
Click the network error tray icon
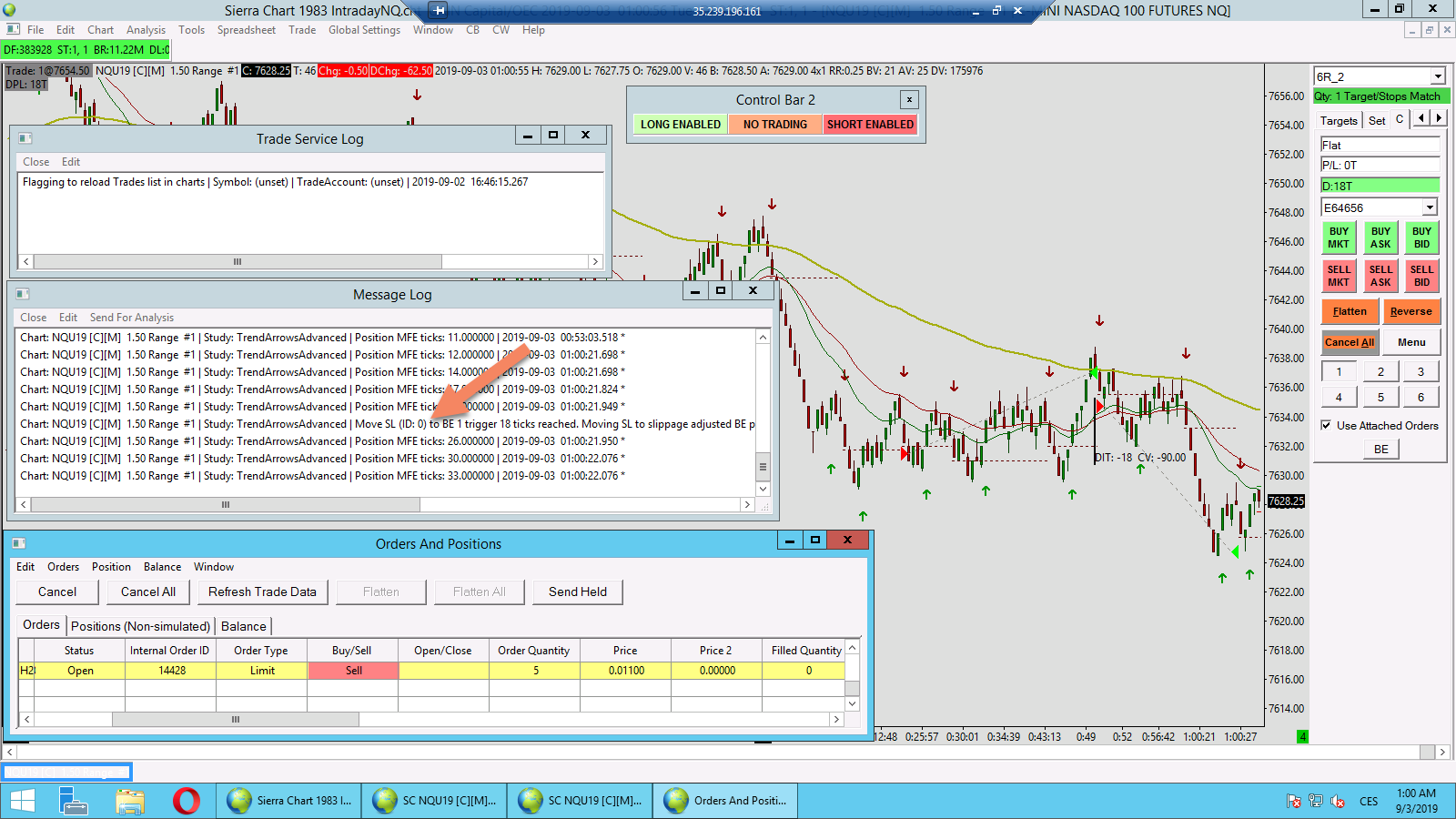1293,801
